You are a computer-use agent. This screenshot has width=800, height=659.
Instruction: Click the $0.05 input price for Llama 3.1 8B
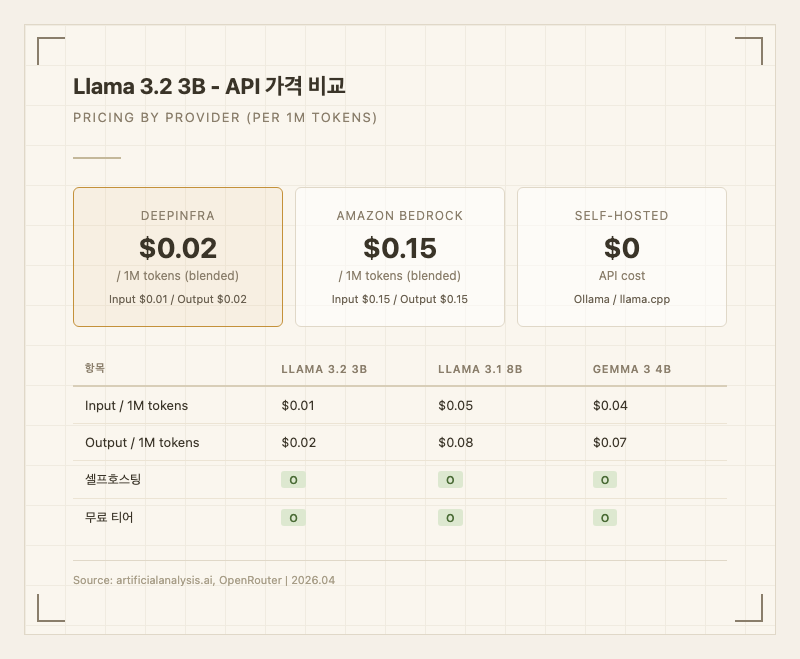click(x=455, y=405)
